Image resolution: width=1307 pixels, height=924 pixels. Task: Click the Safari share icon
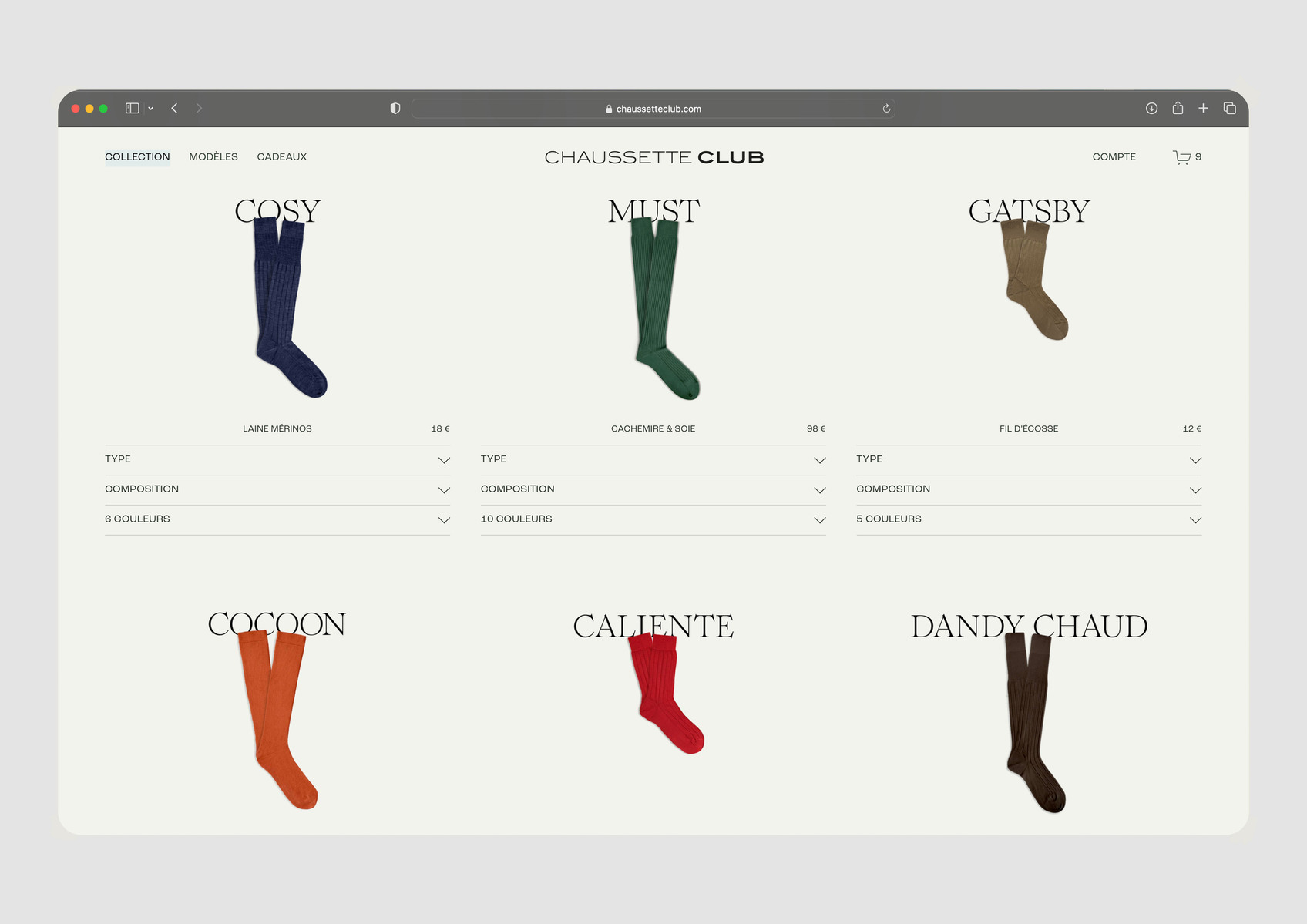pyautogui.click(x=1178, y=108)
